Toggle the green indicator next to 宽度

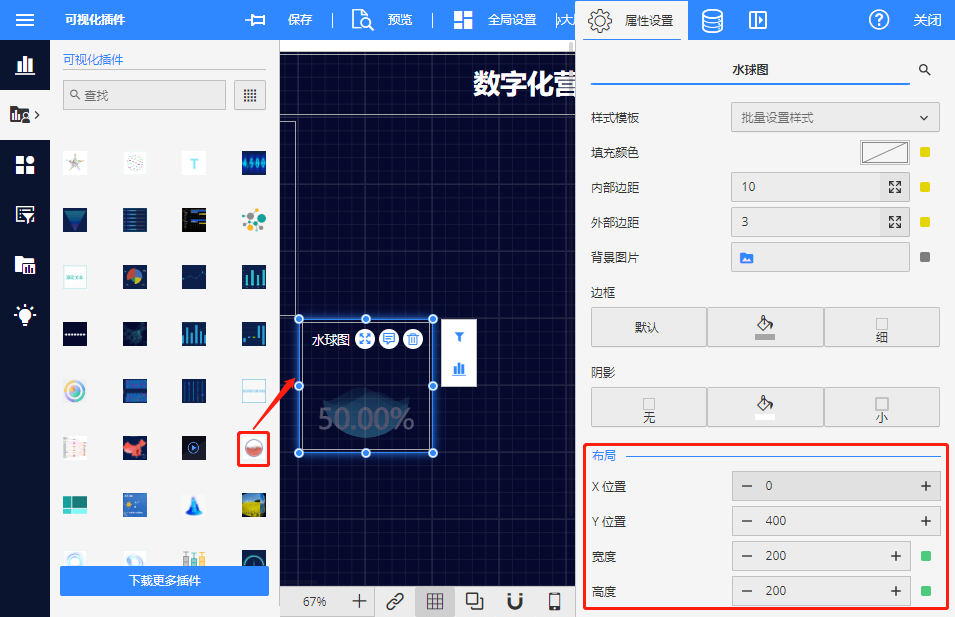pos(925,556)
